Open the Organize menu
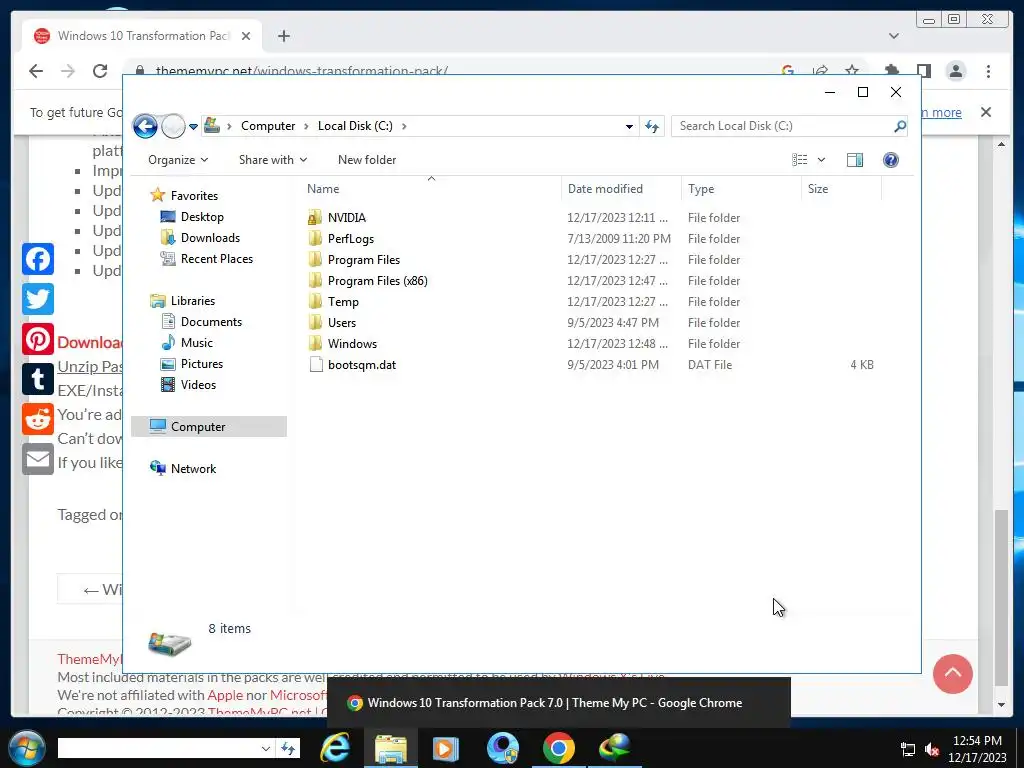 pos(178,160)
